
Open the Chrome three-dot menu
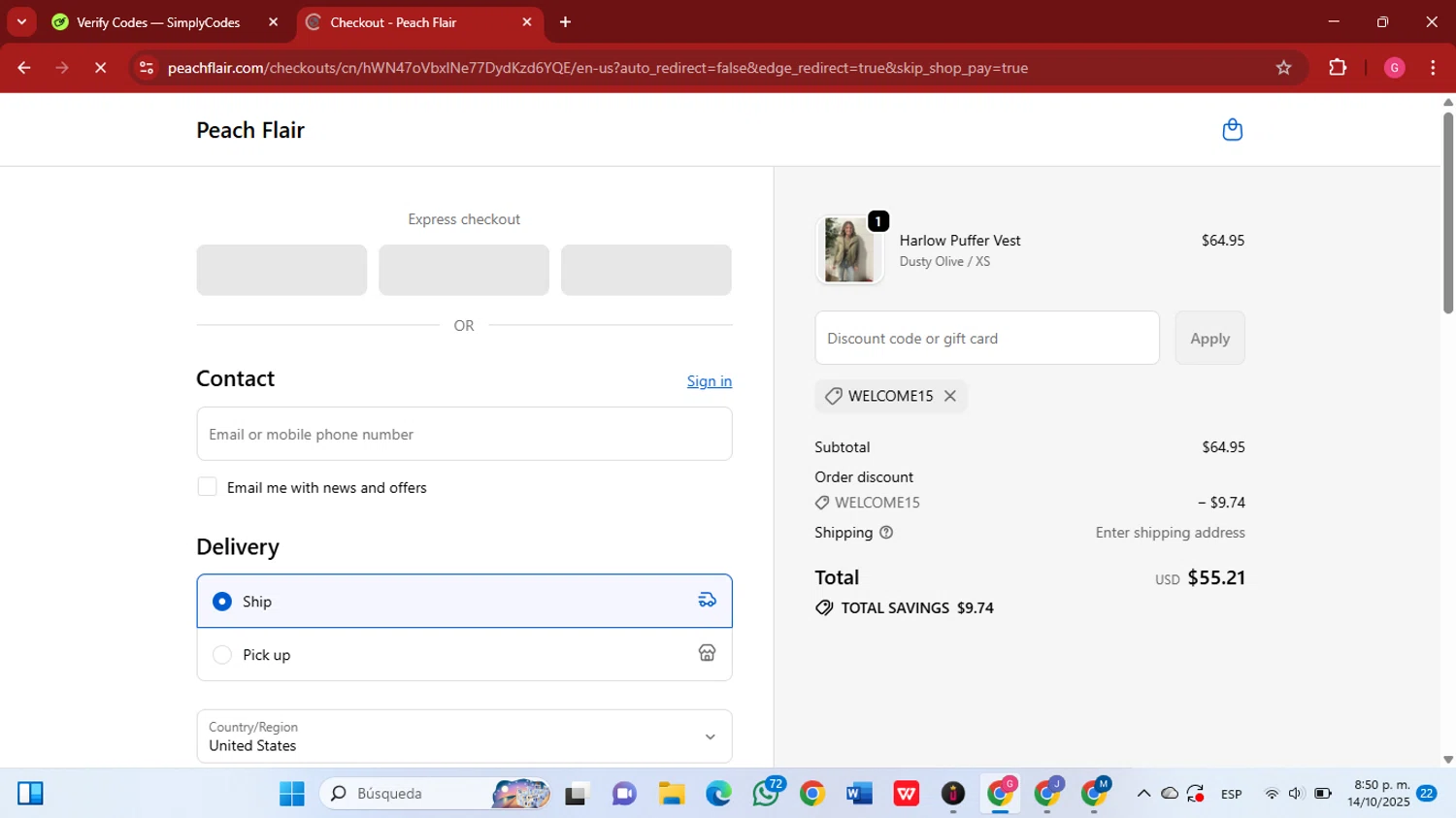click(1433, 68)
